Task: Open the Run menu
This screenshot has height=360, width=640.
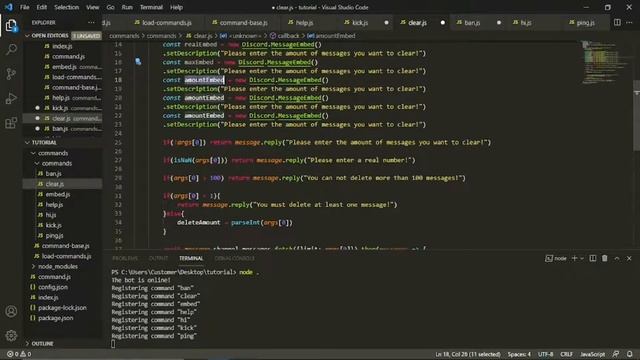Action: pos(127,7)
